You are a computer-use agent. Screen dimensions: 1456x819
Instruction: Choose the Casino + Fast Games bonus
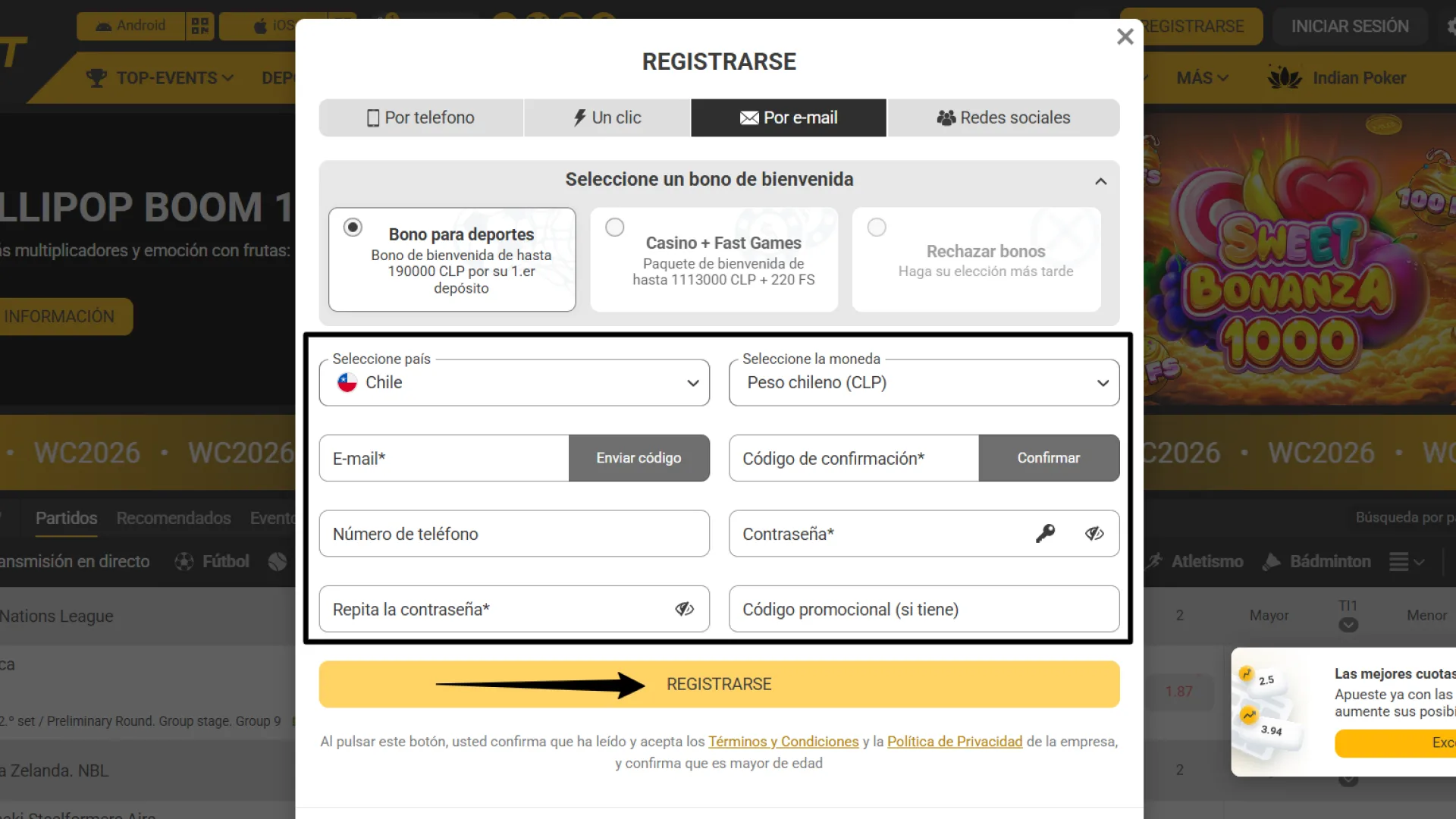pyautogui.click(x=714, y=259)
